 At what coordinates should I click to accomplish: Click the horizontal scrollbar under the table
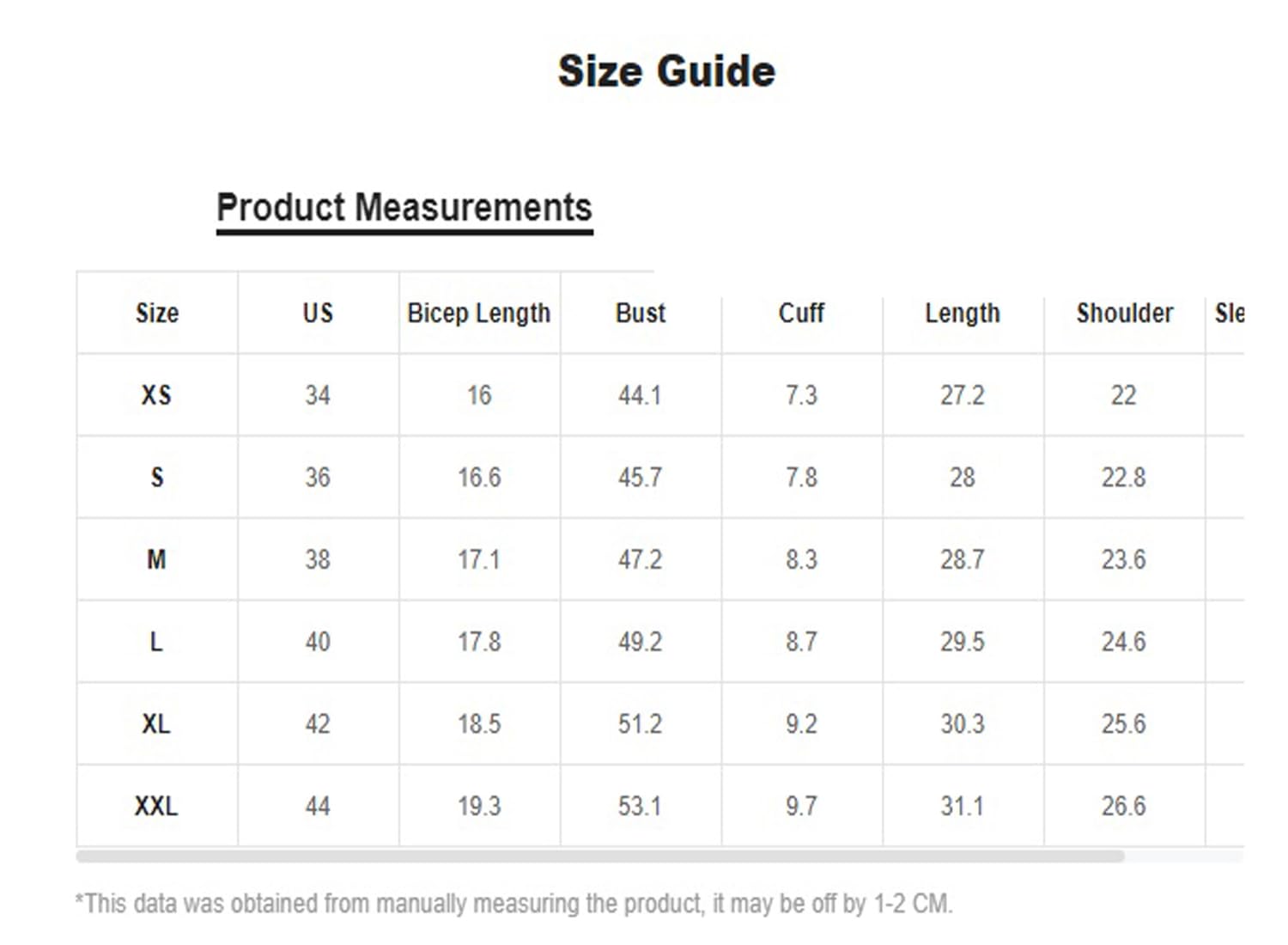[x=599, y=857]
